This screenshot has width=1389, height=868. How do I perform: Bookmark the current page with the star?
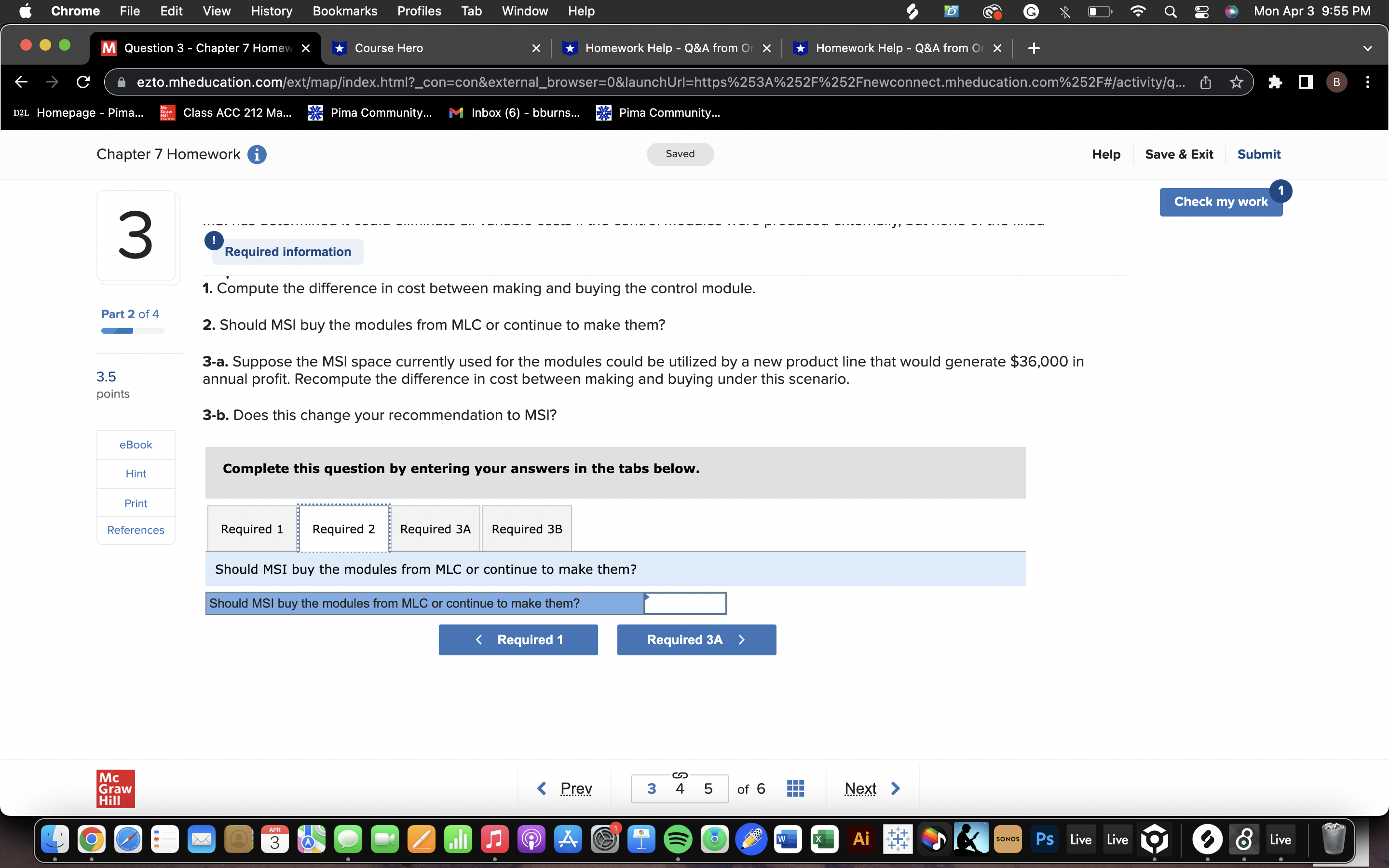tap(1236, 81)
